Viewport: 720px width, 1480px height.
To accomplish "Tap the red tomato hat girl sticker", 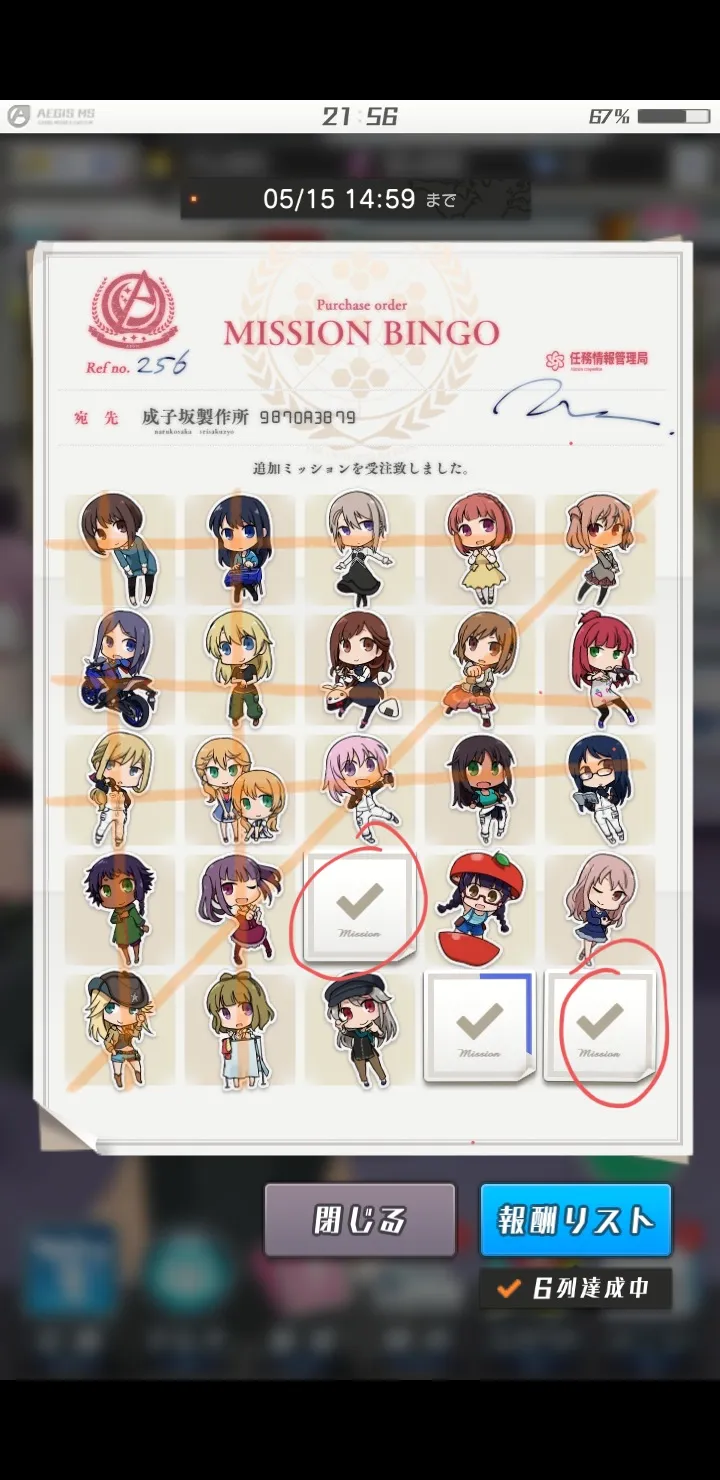I will pyautogui.click(x=480, y=908).
